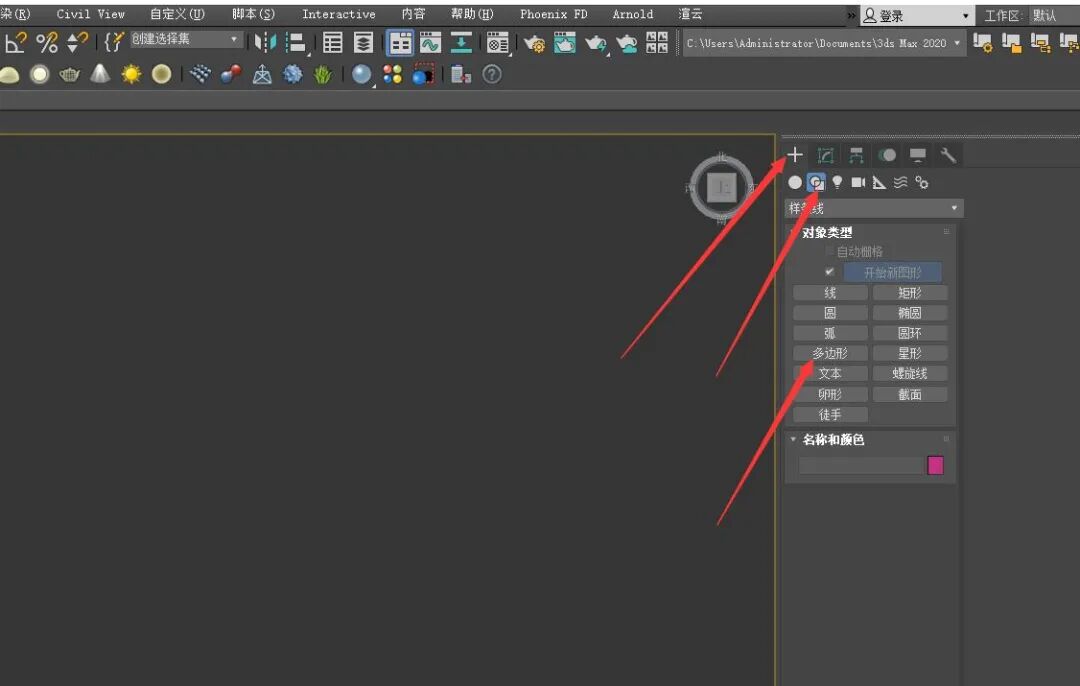This screenshot has width=1080, height=686.
Task: Select the Shapes category icon
Action: (816, 183)
